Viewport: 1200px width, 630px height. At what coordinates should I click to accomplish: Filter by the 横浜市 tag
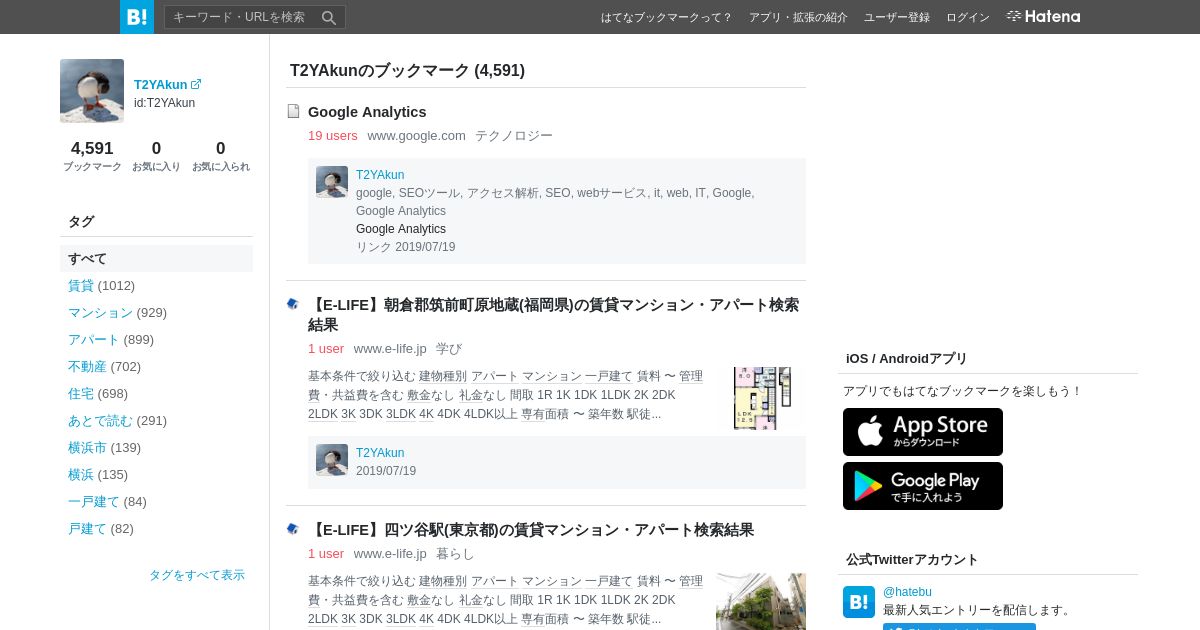click(87, 447)
